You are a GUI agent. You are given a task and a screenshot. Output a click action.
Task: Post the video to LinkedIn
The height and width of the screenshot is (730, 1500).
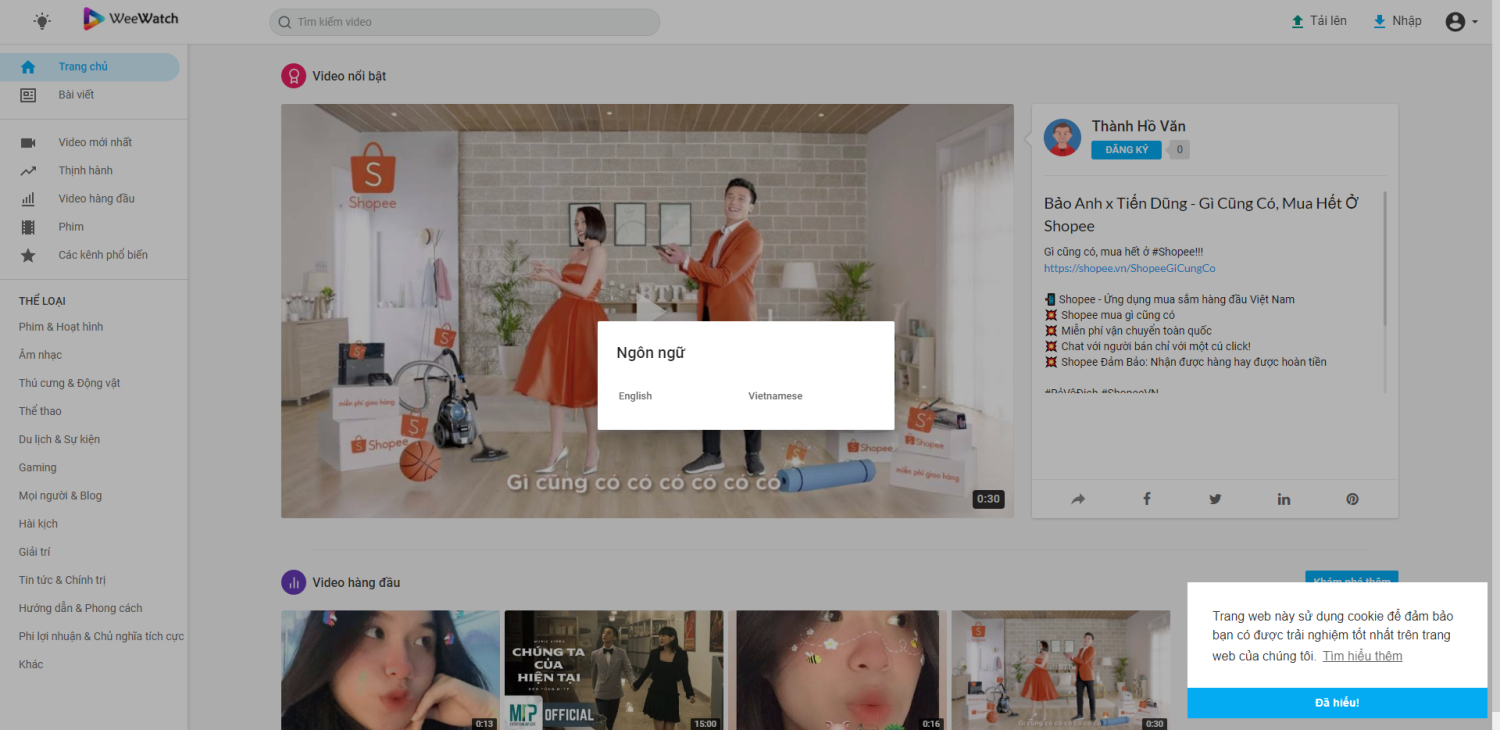point(1283,498)
